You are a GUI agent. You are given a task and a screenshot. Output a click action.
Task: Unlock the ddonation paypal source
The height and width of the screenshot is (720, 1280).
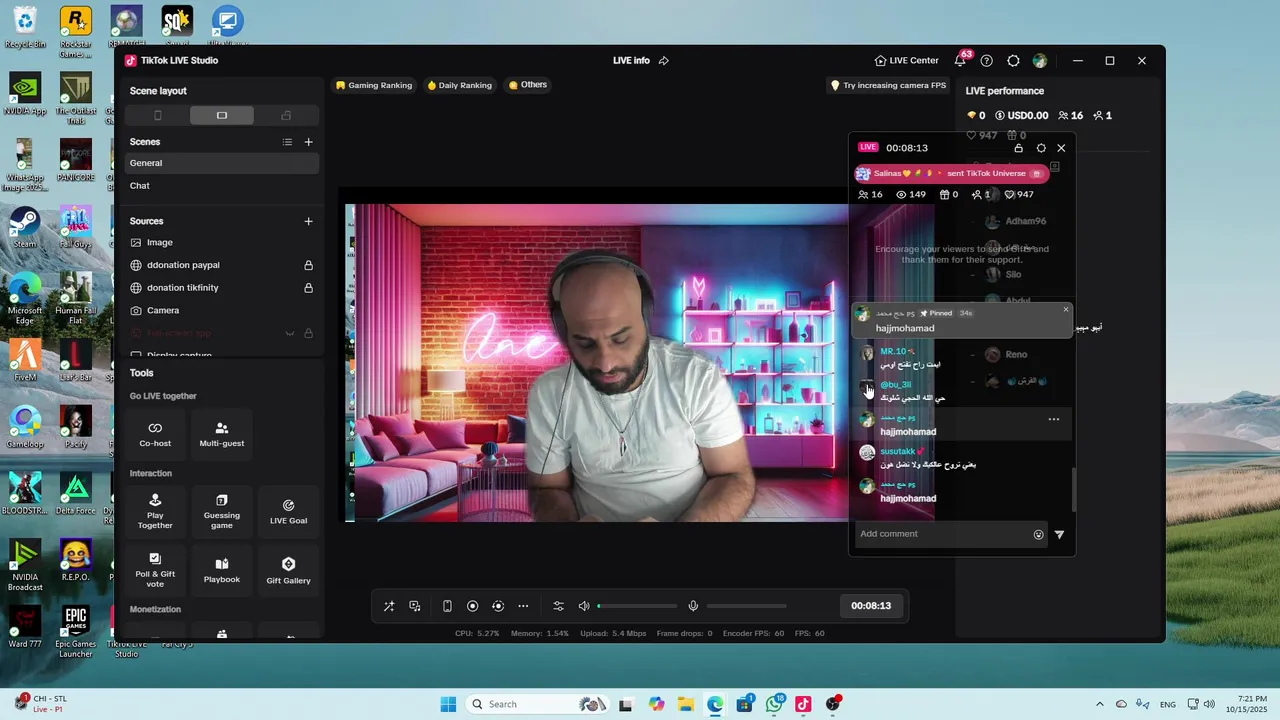[x=308, y=265]
